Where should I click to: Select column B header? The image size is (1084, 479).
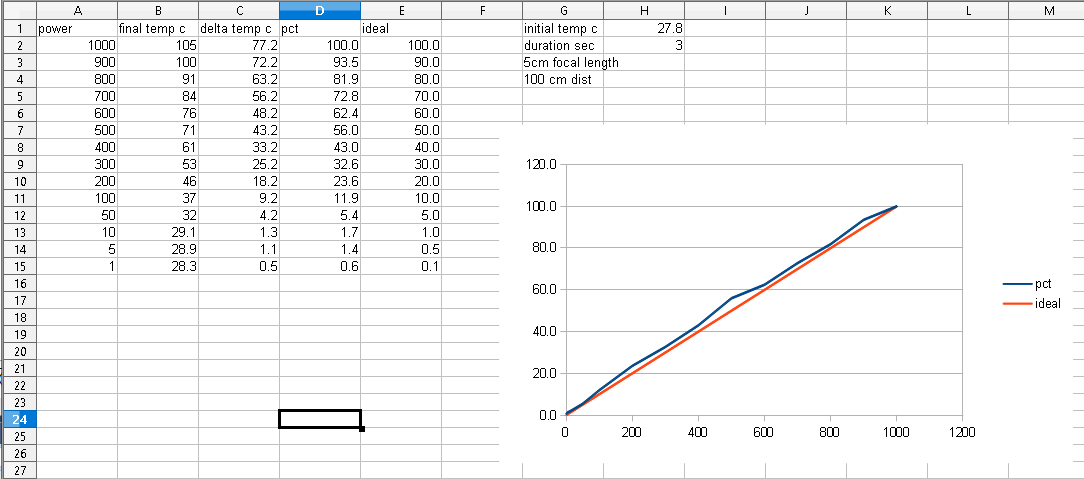(x=158, y=10)
